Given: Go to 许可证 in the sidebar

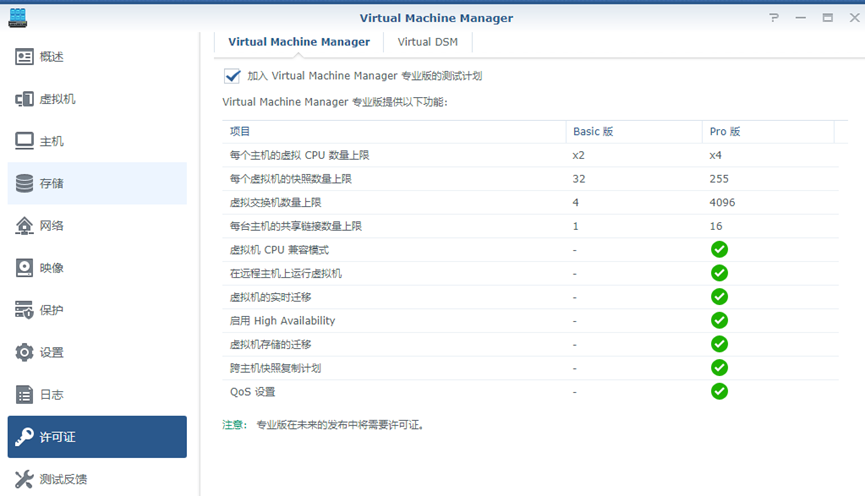Looking at the screenshot, I should tap(97, 437).
